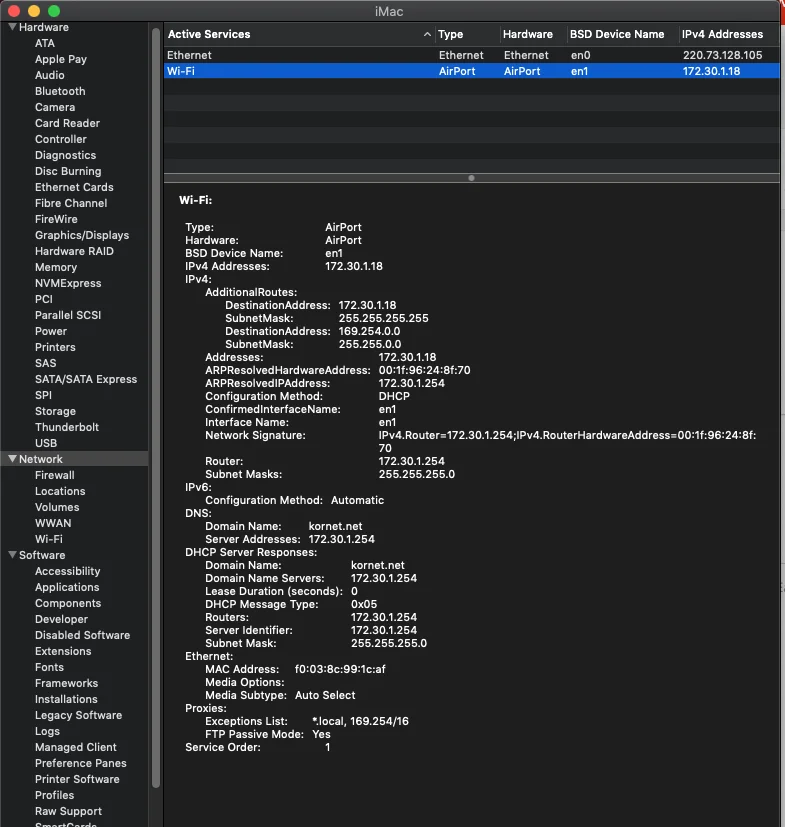Open Preference Panes in the sidebar
785x827 pixels.
point(81,763)
